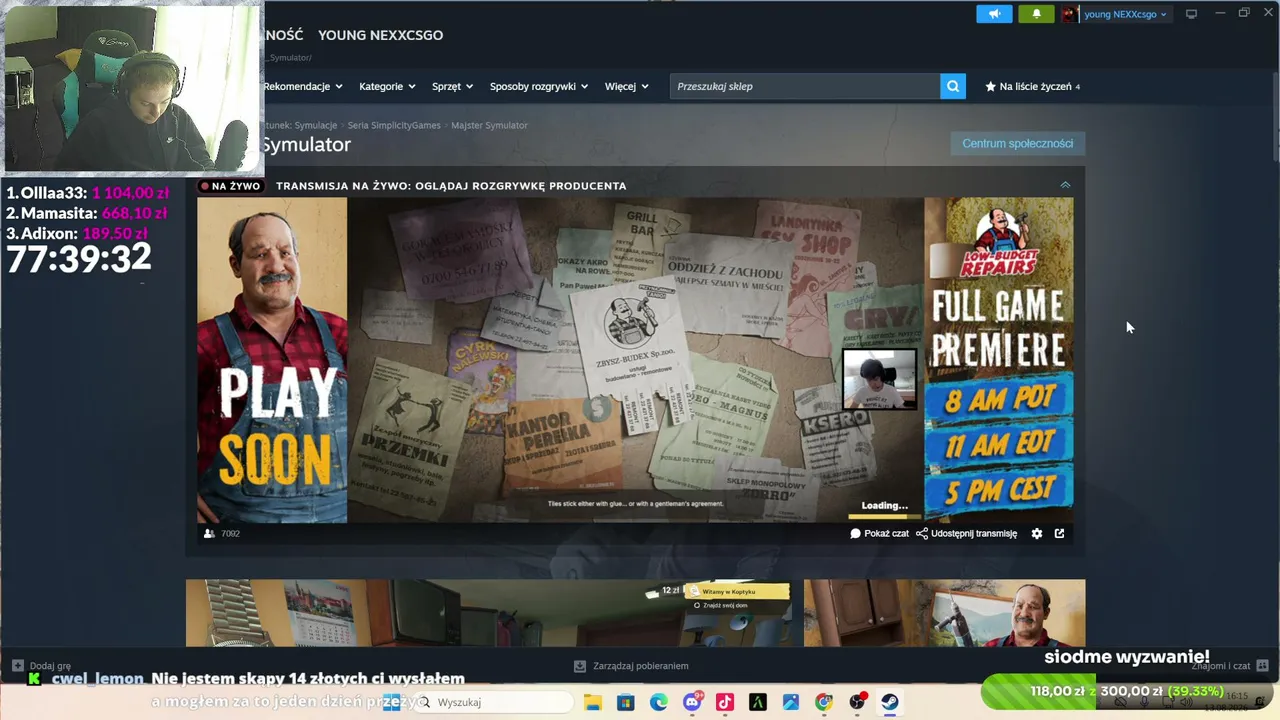Open the 'Centrum społeczności' community hub

(1017, 143)
